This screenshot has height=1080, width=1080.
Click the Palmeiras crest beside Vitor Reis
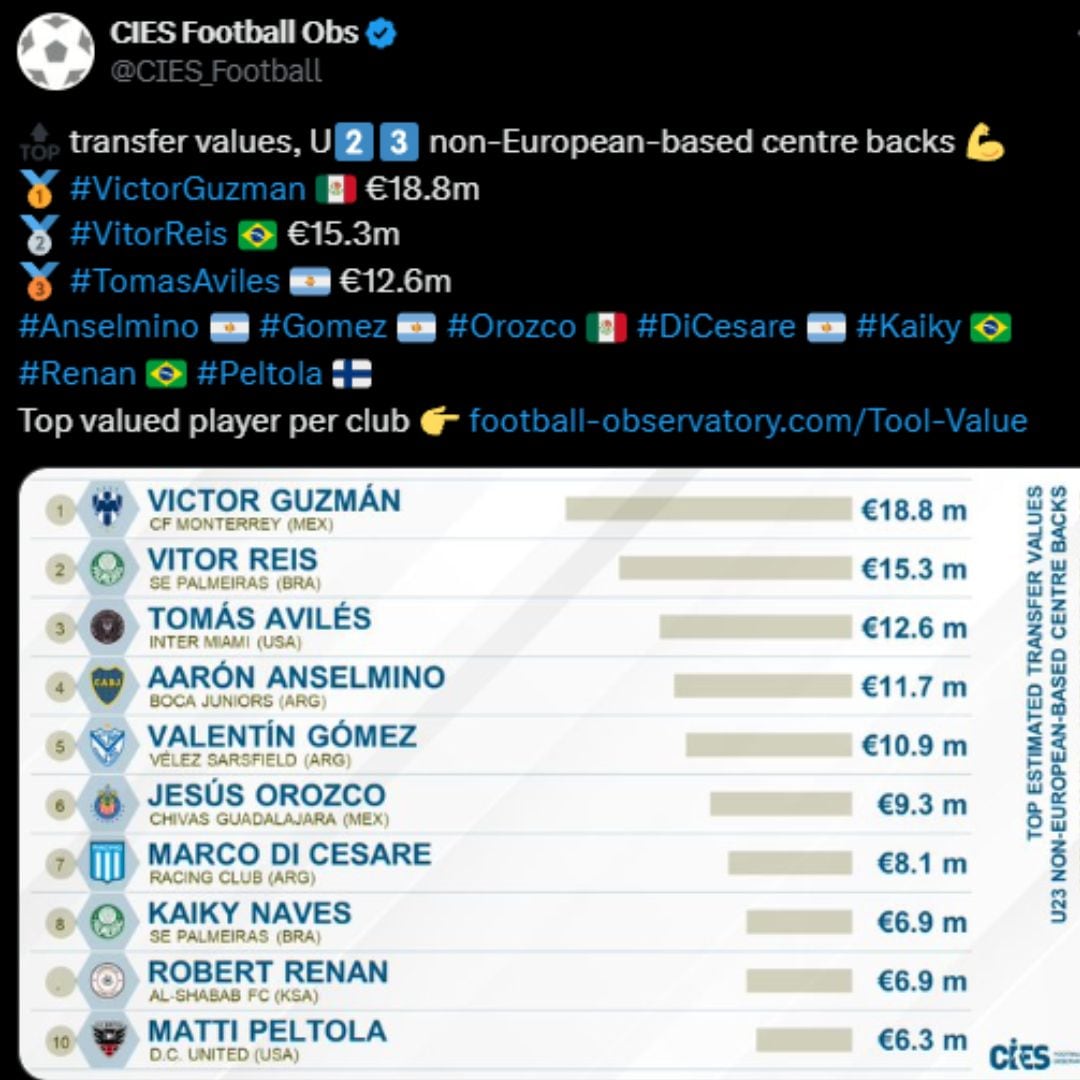[x=107, y=569]
